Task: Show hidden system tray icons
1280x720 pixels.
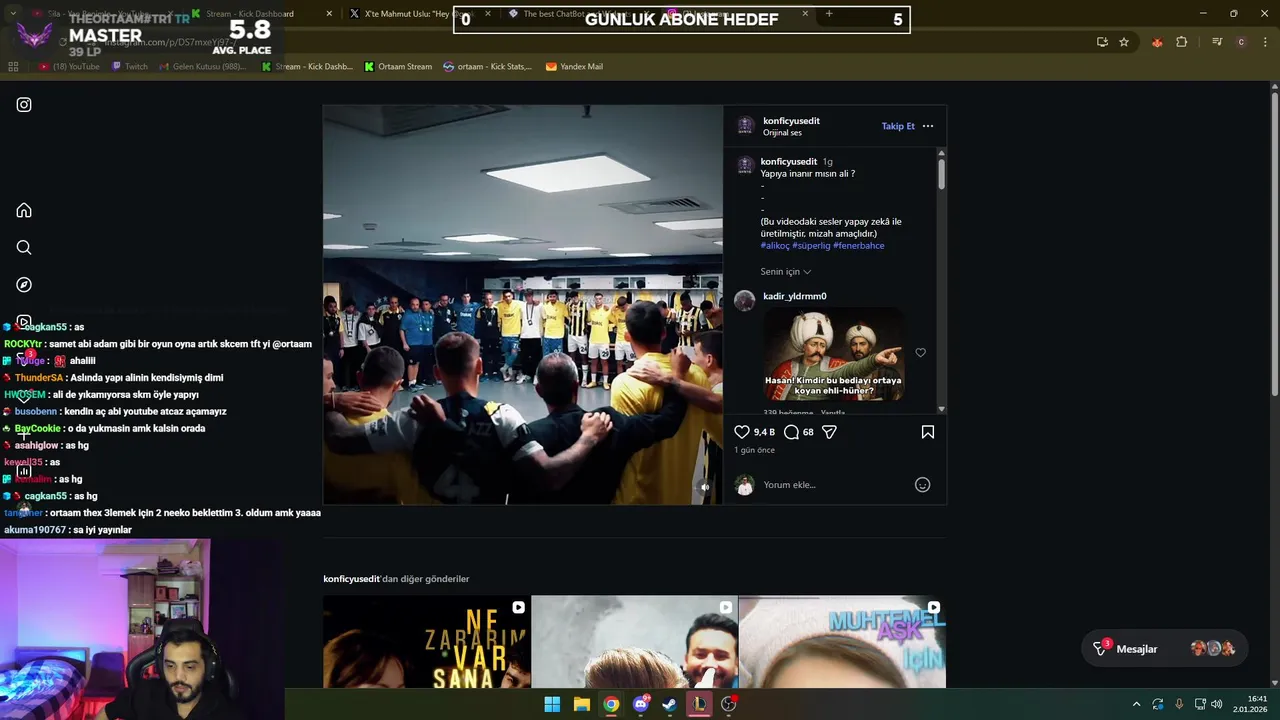Action: coord(1136,704)
